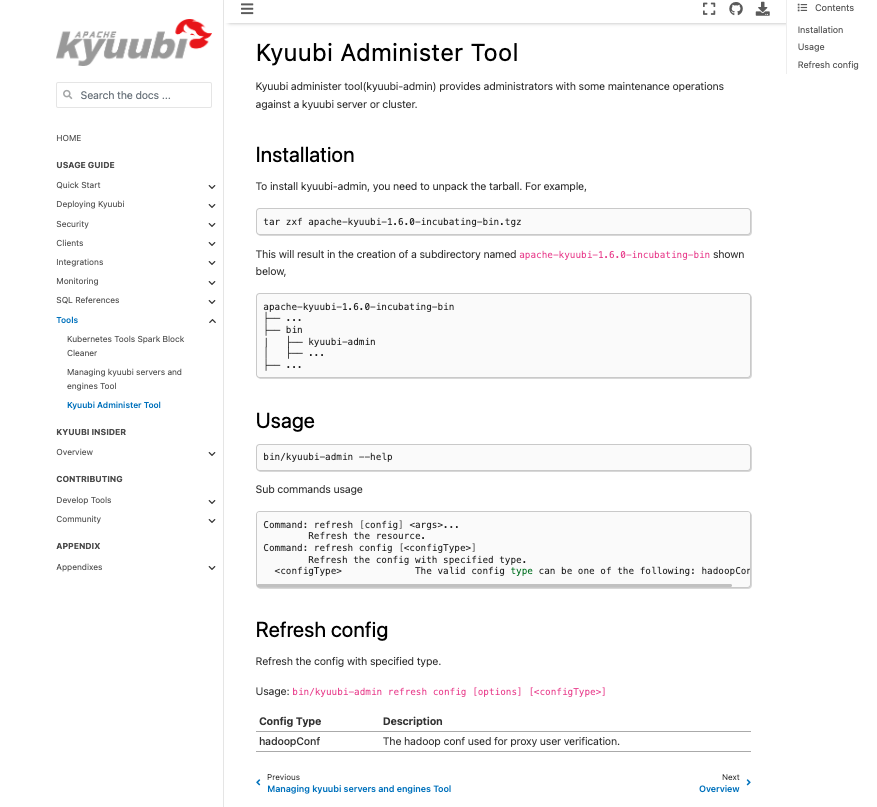The height and width of the screenshot is (807, 877).
Task: Expand the Develop Tools chevron
Action: (x=212, y=502)
